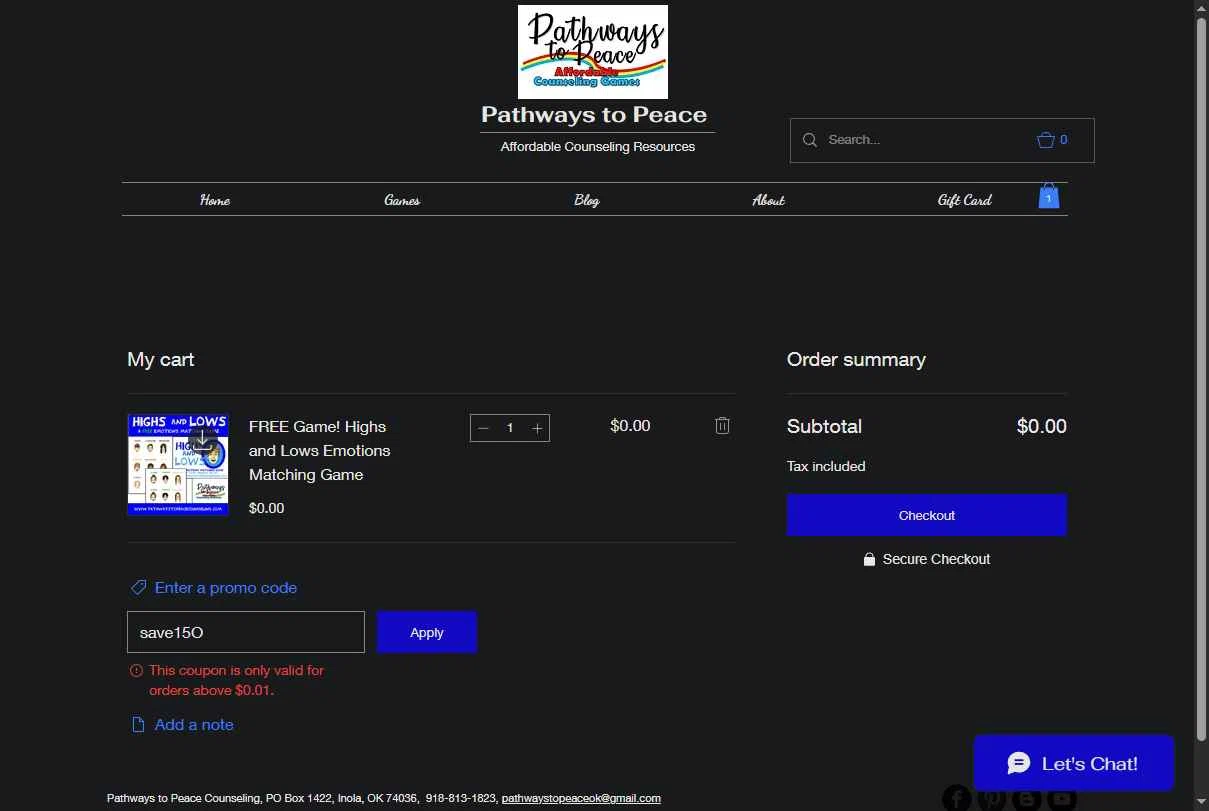Click the search magnifier icon
This screenshot has width=1209, height=811.
coord(810,140)
